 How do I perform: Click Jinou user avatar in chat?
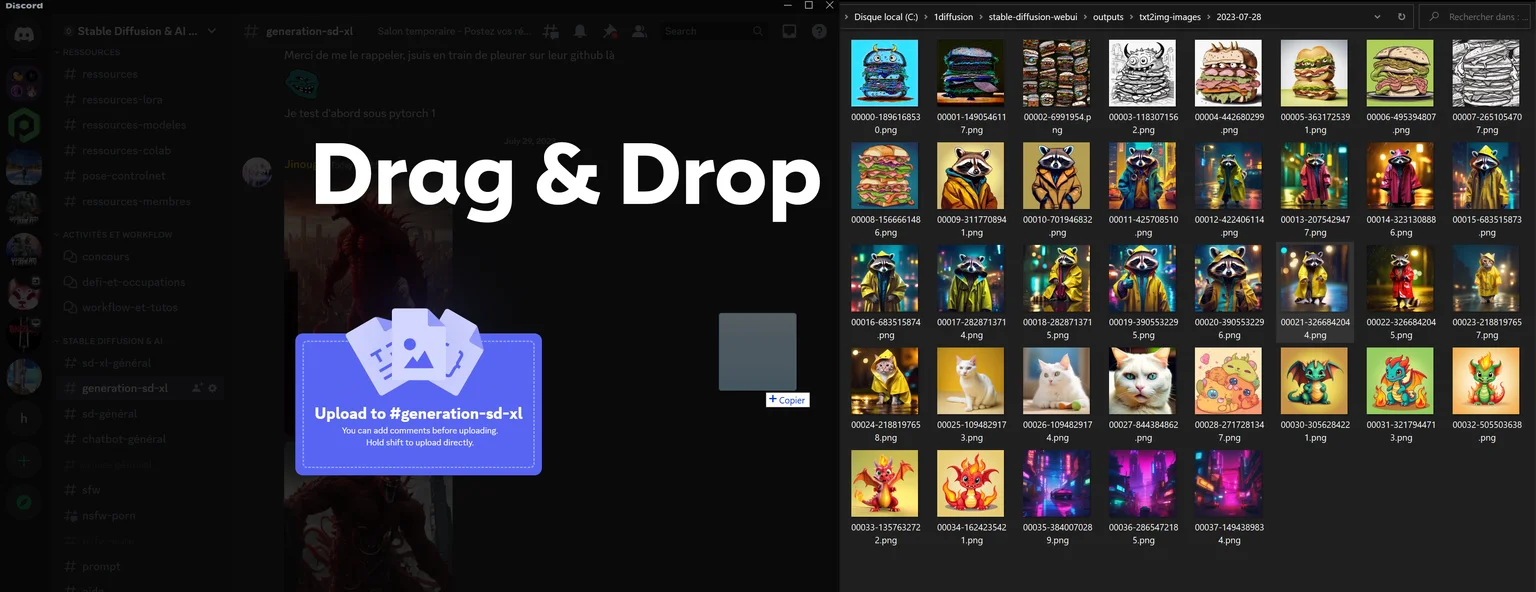click(258, 172)
